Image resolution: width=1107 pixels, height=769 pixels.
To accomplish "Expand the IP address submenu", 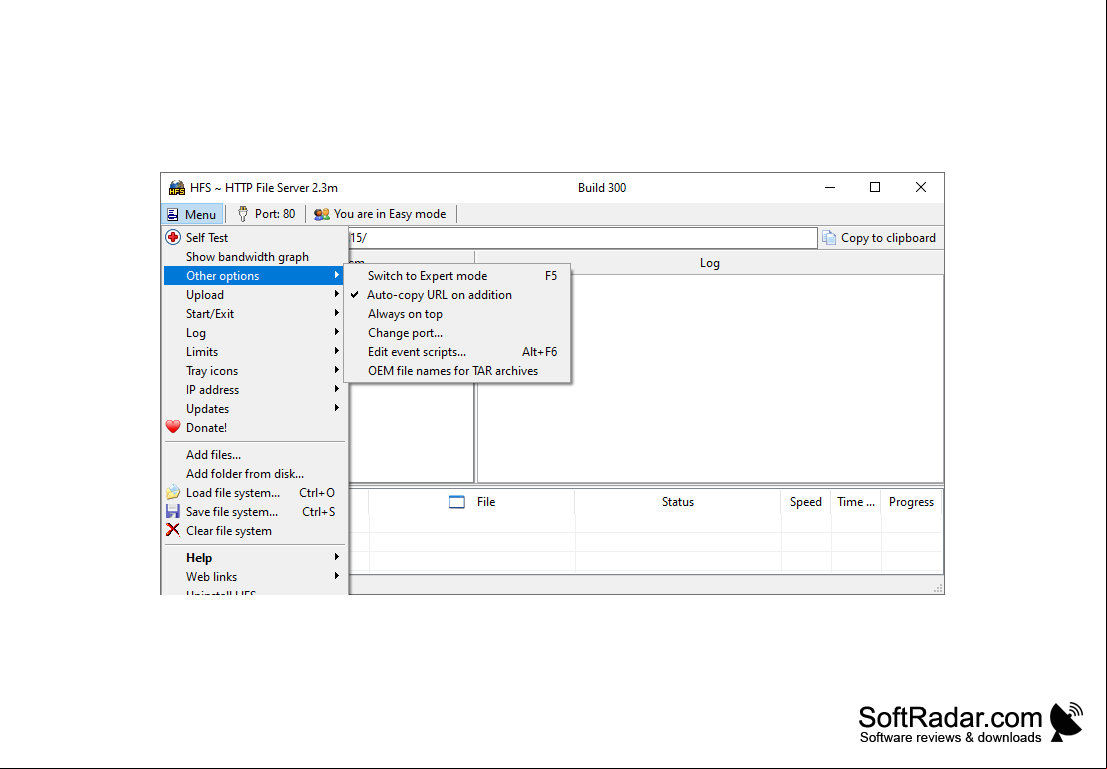I will point(254,390).
